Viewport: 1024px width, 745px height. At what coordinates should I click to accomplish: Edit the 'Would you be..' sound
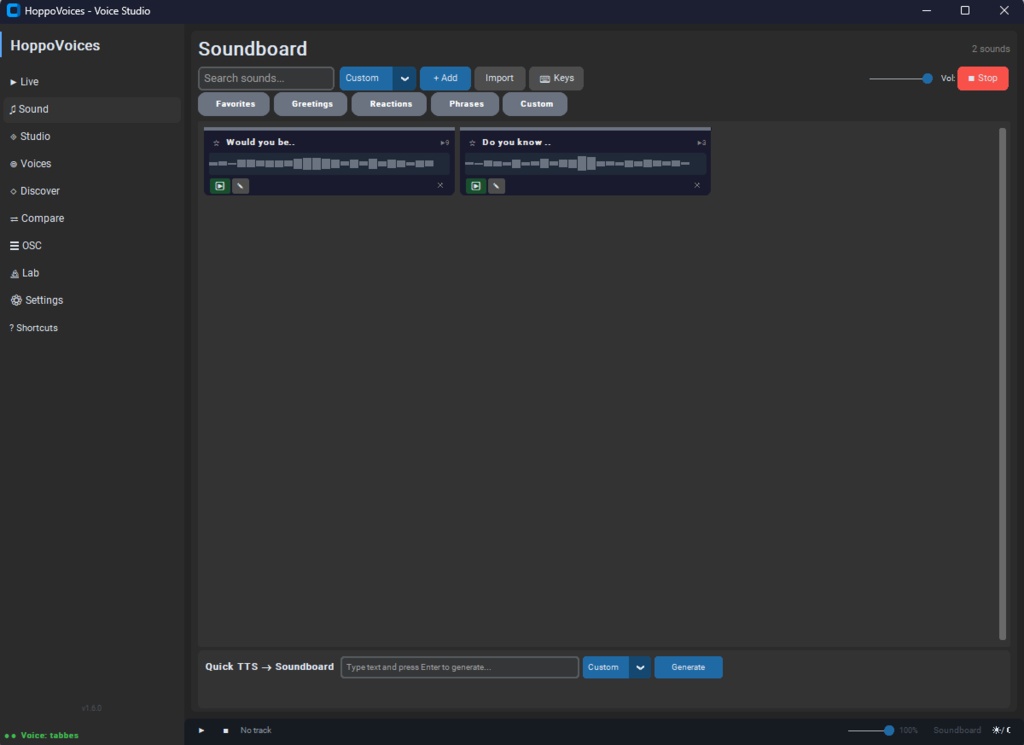240,186
